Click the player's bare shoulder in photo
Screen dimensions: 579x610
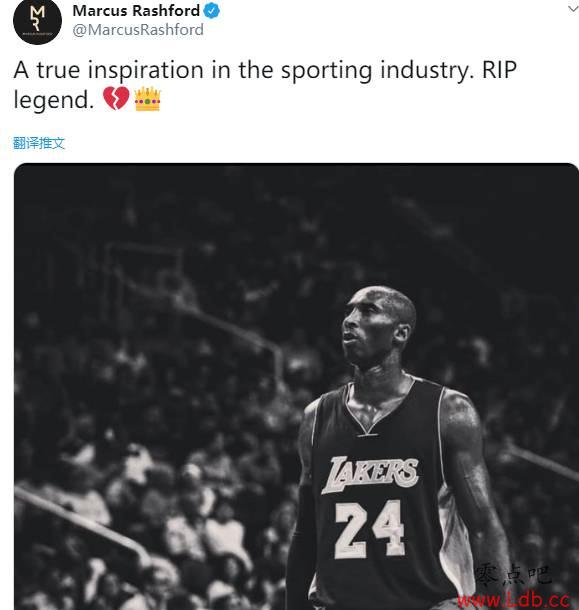click(x=461, y=410)
